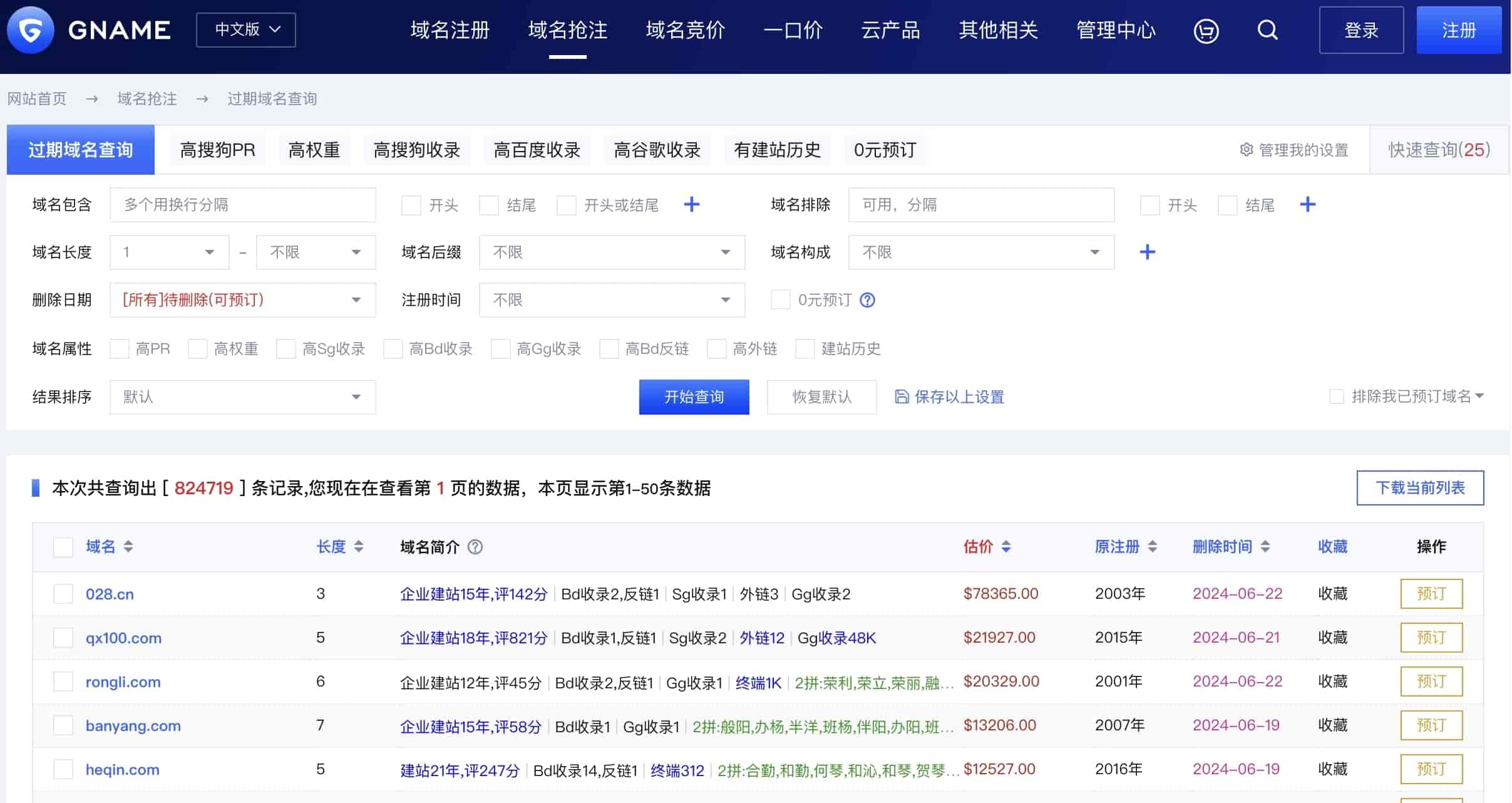Sort results by 估价 column arrows

click(x=1005, y=547)
